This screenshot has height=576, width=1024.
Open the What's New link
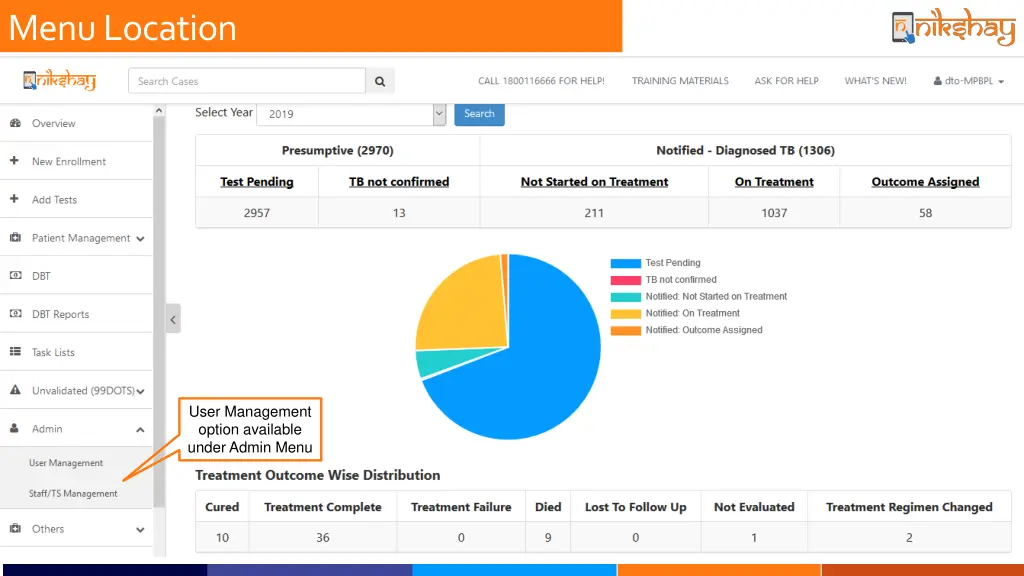click(875, 81)
